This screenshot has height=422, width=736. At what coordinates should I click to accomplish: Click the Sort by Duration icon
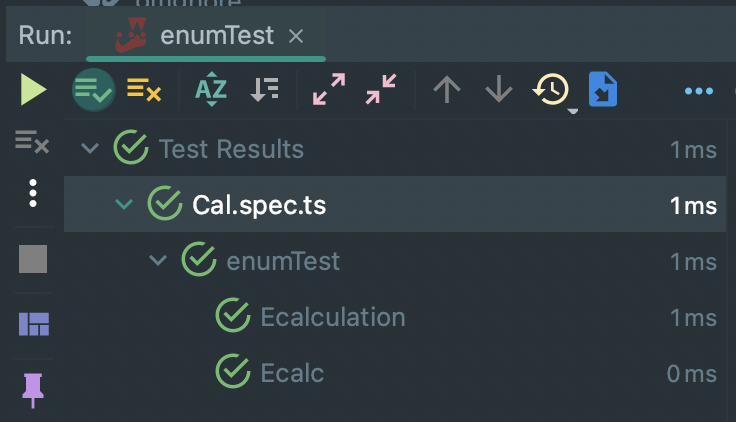[264, 90]
